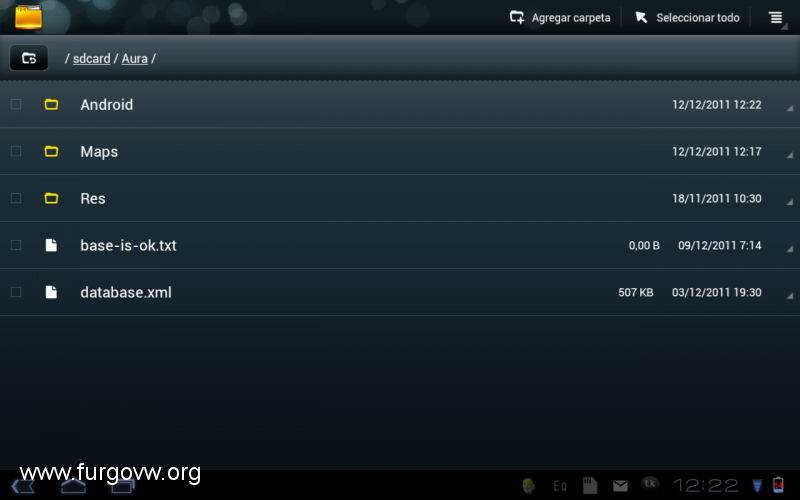Open the tk notification icon
The image size is (800, 500).
click(649, 484)
